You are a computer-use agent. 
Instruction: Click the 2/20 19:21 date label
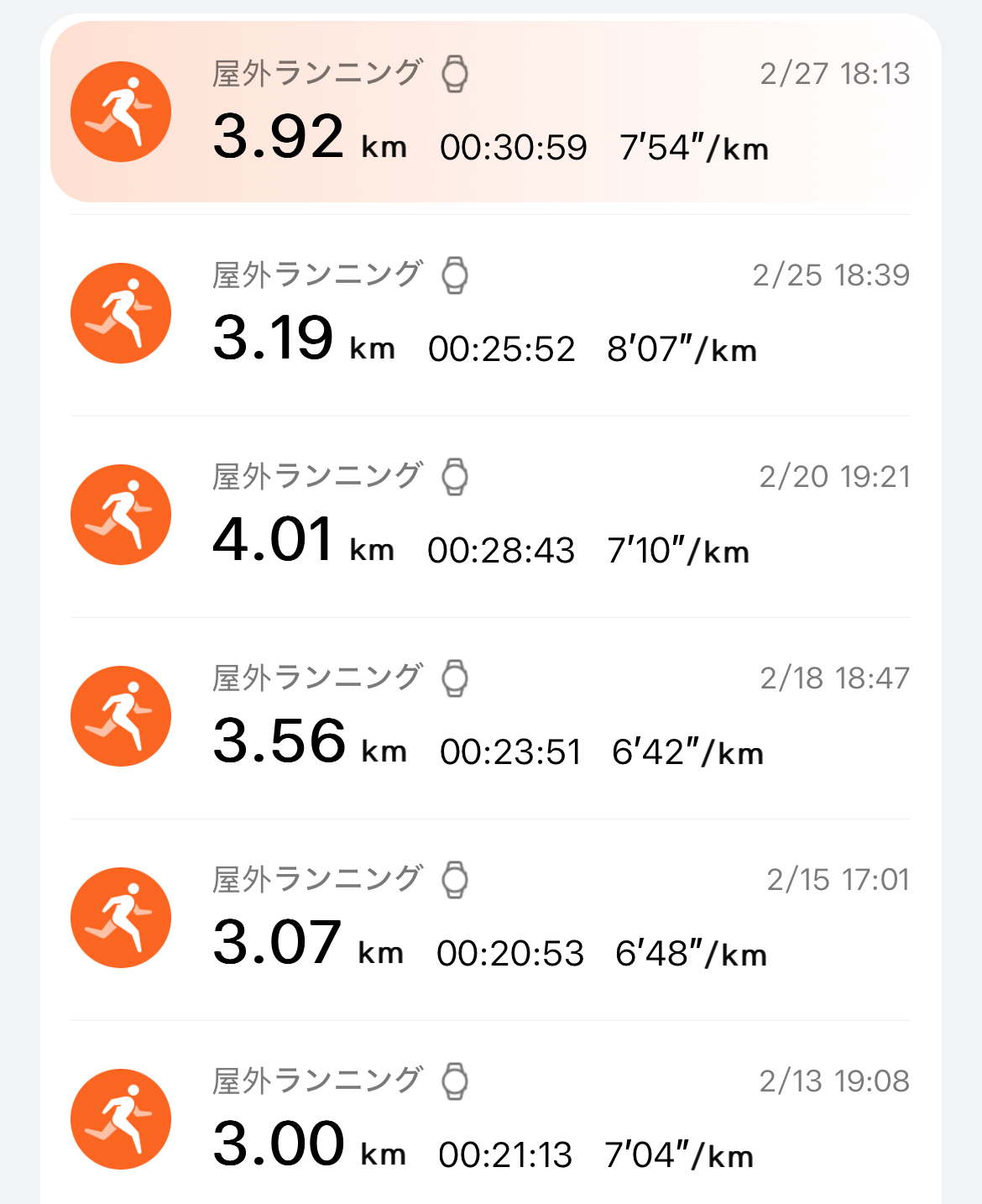pyautogui.click(x=834, y=477)
